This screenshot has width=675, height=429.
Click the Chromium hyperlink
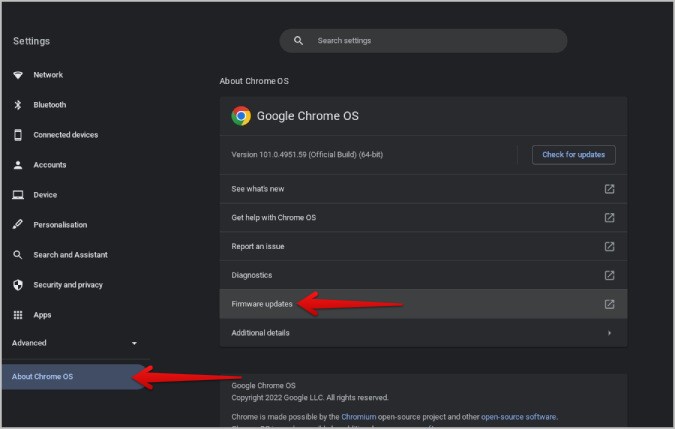(x=358, y=417)
